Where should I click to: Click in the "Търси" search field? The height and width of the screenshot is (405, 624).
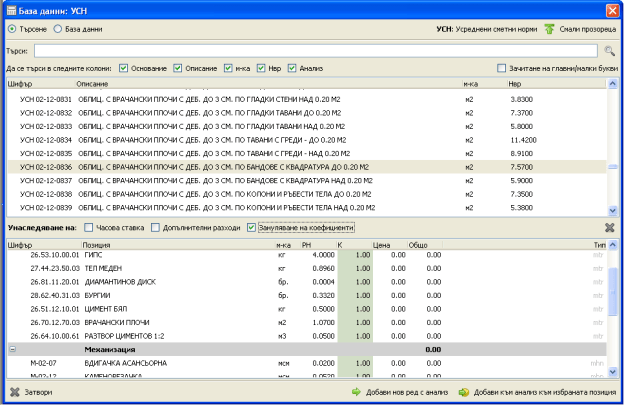pos(315,49)
